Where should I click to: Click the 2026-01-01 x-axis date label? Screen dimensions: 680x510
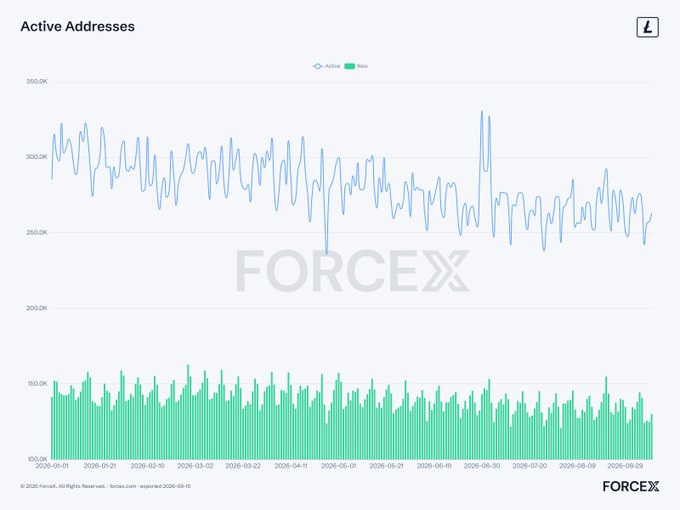[x=52, y=466]
